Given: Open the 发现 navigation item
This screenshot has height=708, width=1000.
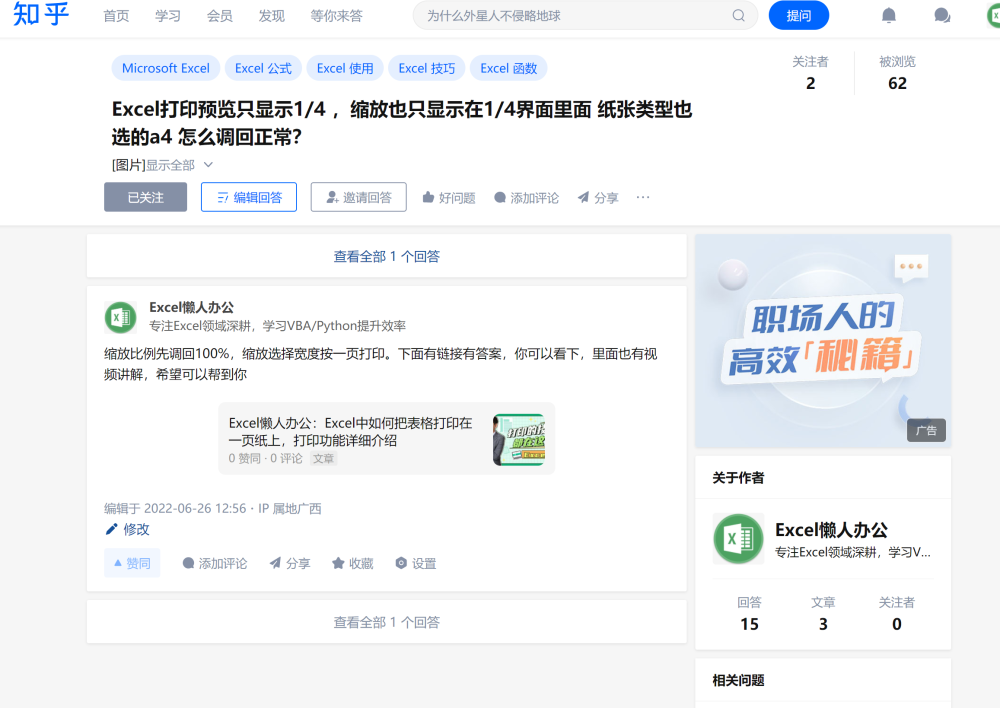Looking at the screenshot, I should click(x=271, y=16).
